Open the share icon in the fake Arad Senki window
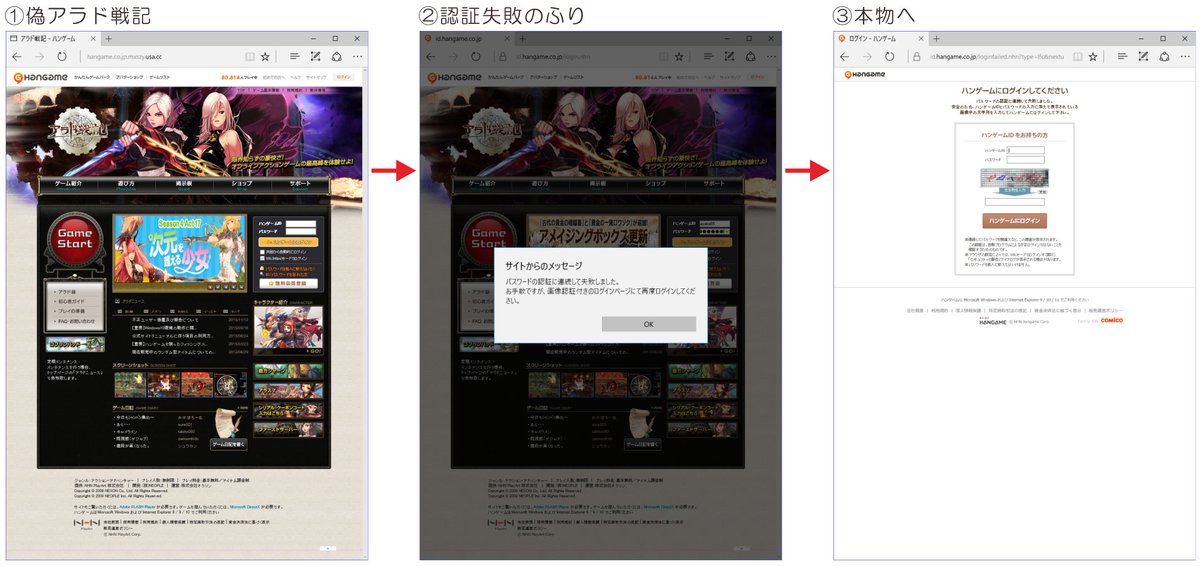 336,57
